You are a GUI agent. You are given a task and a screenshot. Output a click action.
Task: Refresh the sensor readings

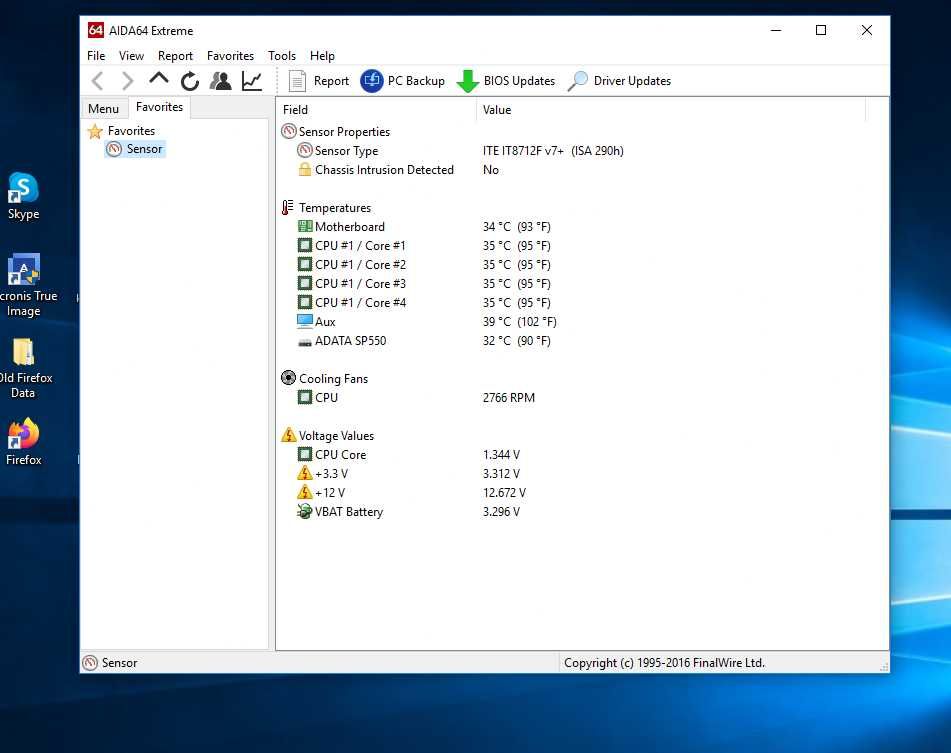(x=190, y=81)
